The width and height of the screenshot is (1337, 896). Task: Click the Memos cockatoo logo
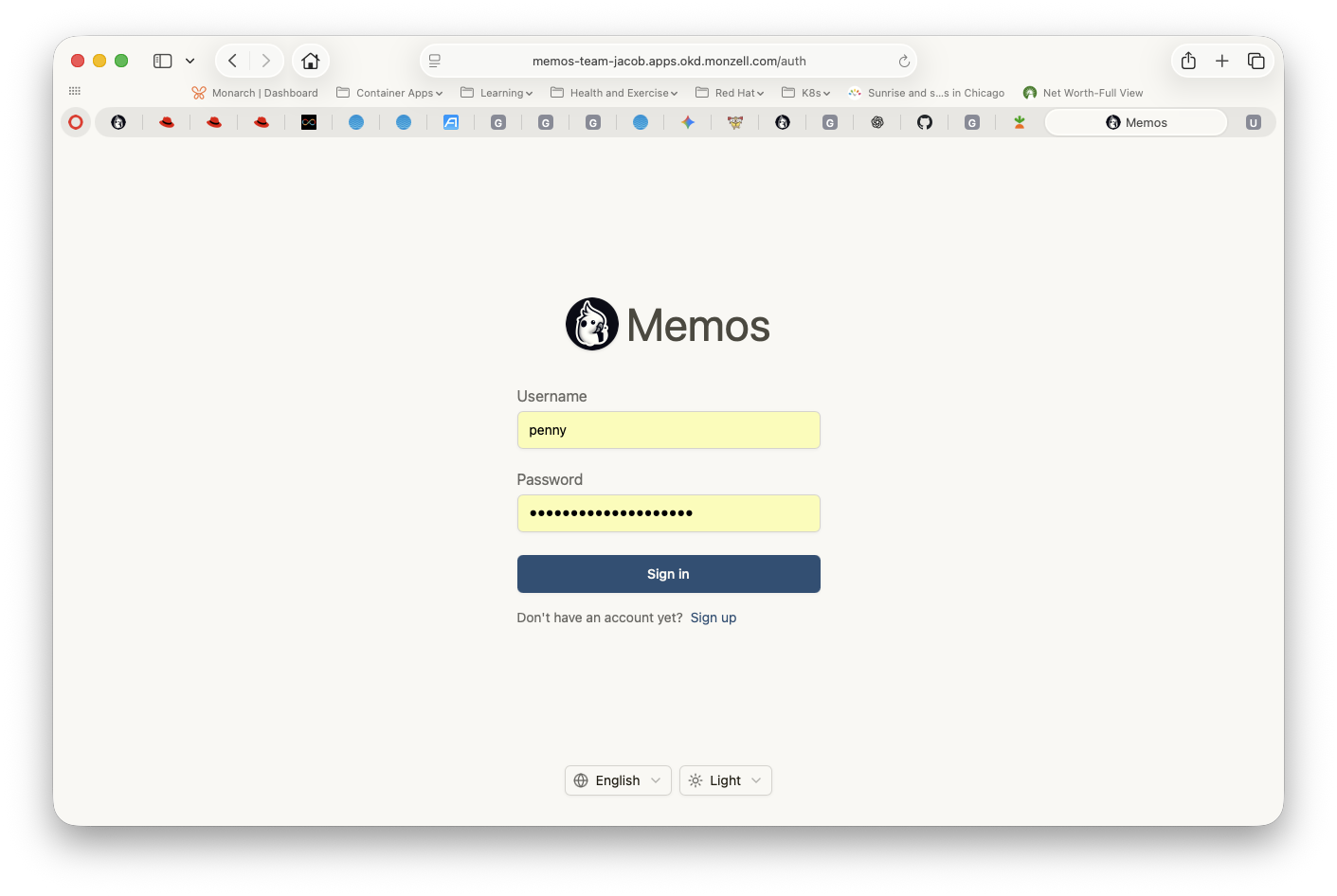[x=592, y=325]
